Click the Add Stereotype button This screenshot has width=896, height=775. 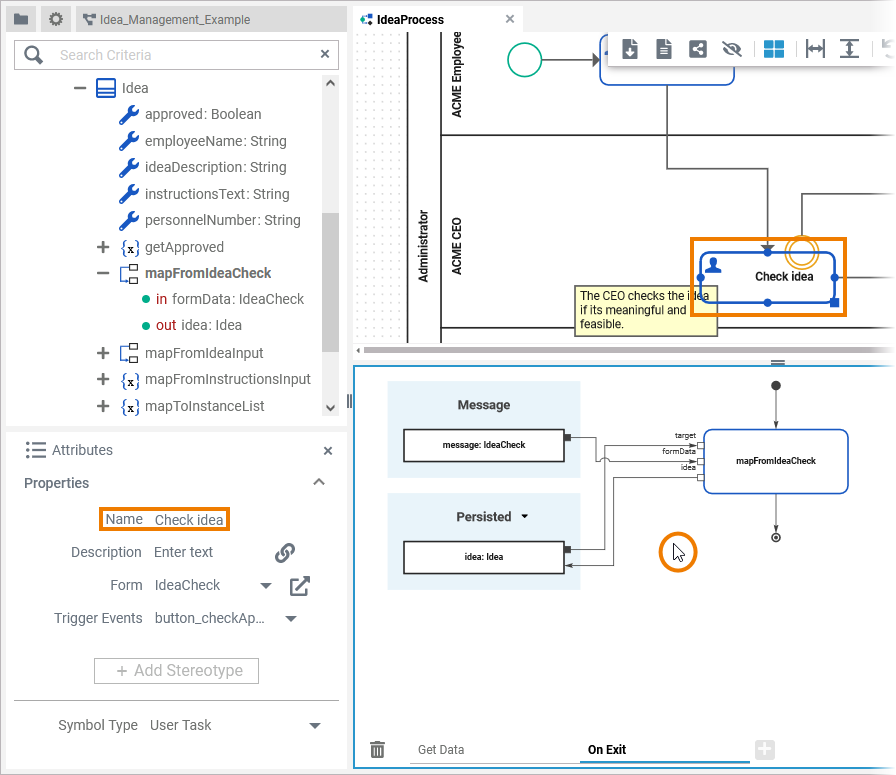(176, 671)
